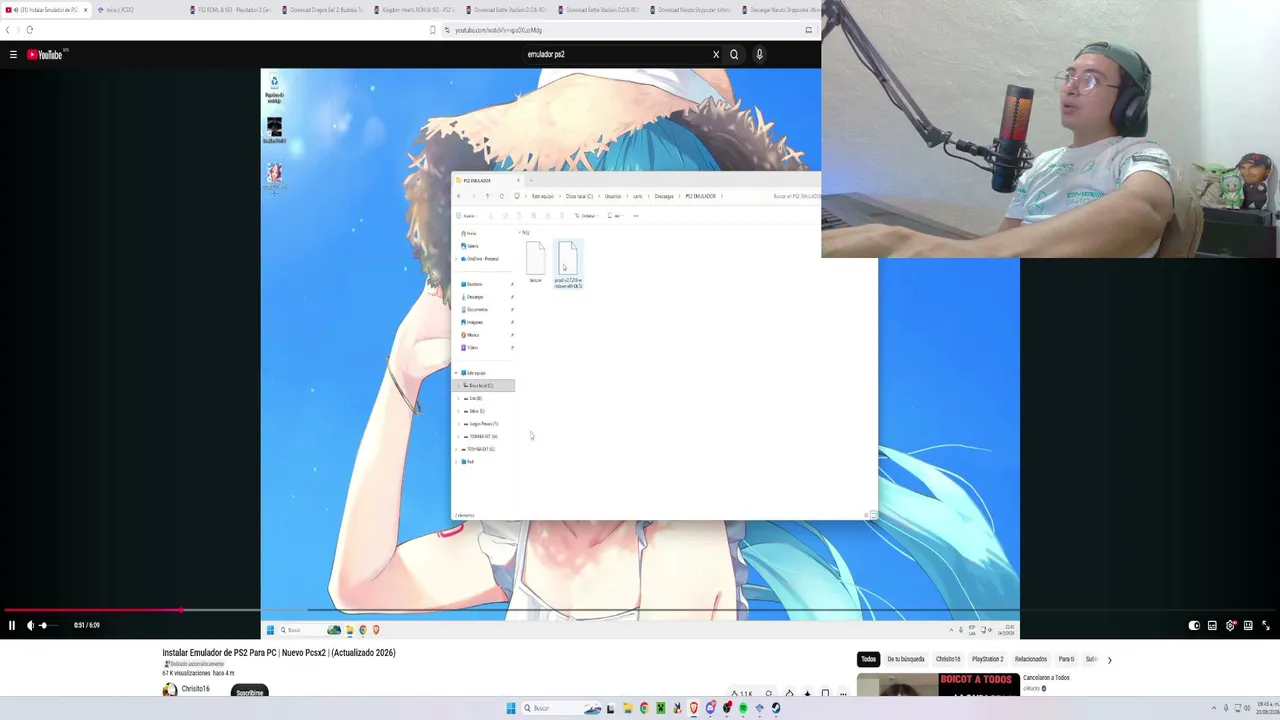Viewport: 1280px width, 720px height.
Task: Select 'Música' in the Explorer sidebar
Action: pos(473,335)
